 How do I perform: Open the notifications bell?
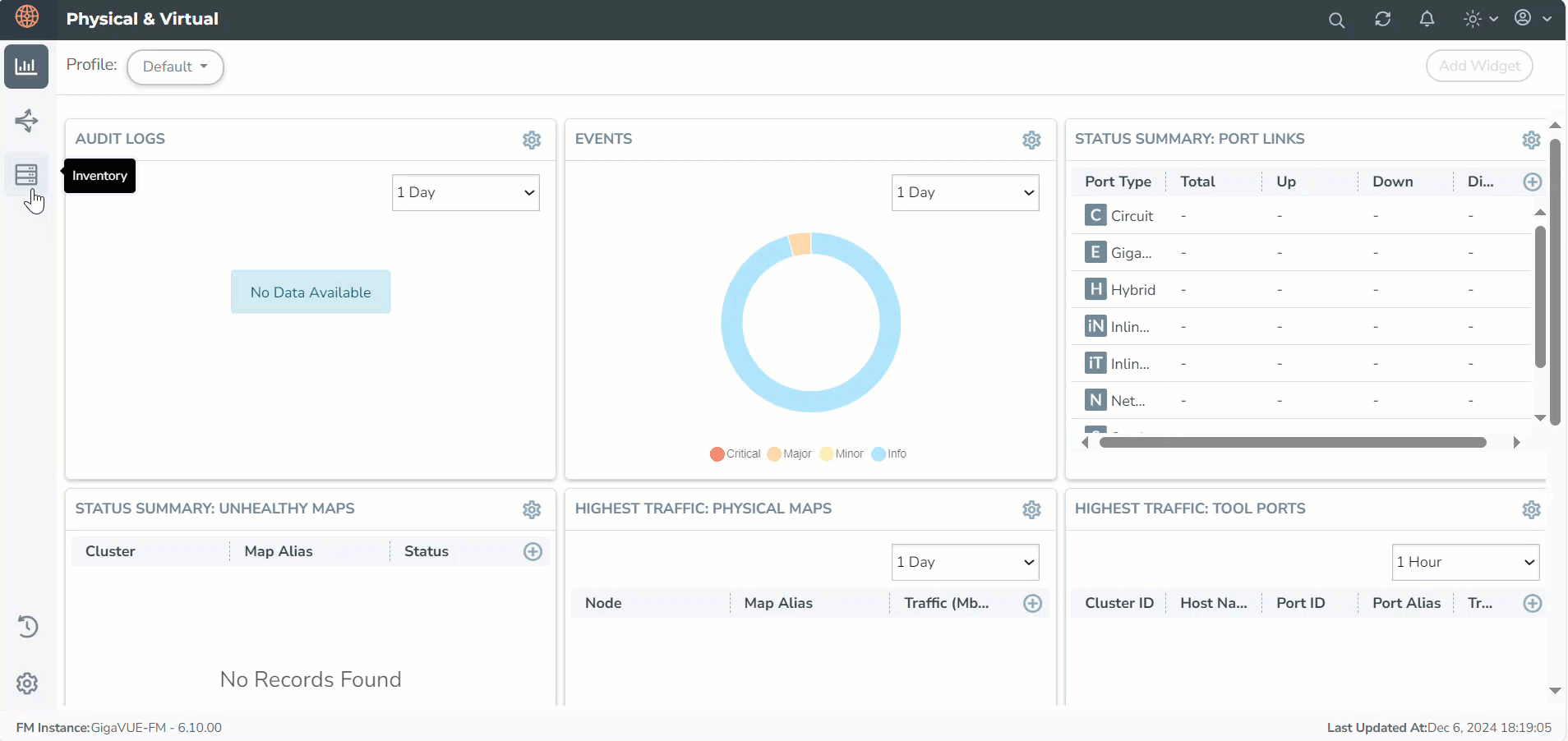click(x=1427, y=19)
